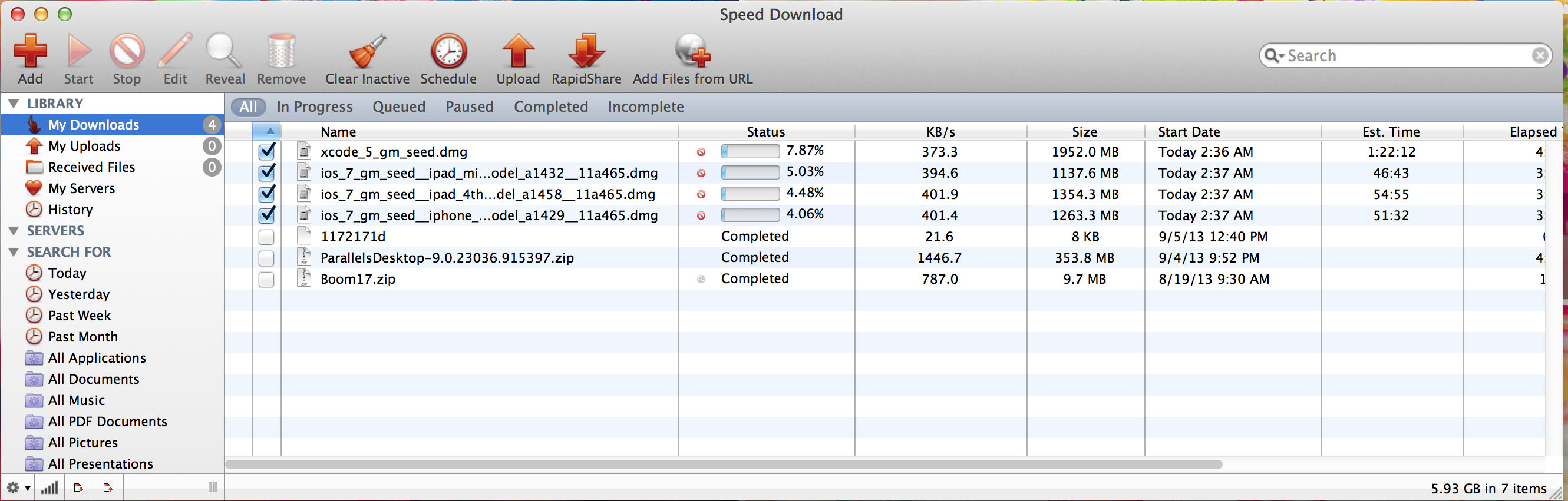The width and height of the screenshot is (1568, 501).
Task: Click red stop icon for ipad_mi a1432 download
Action: [x=701, y=173]
